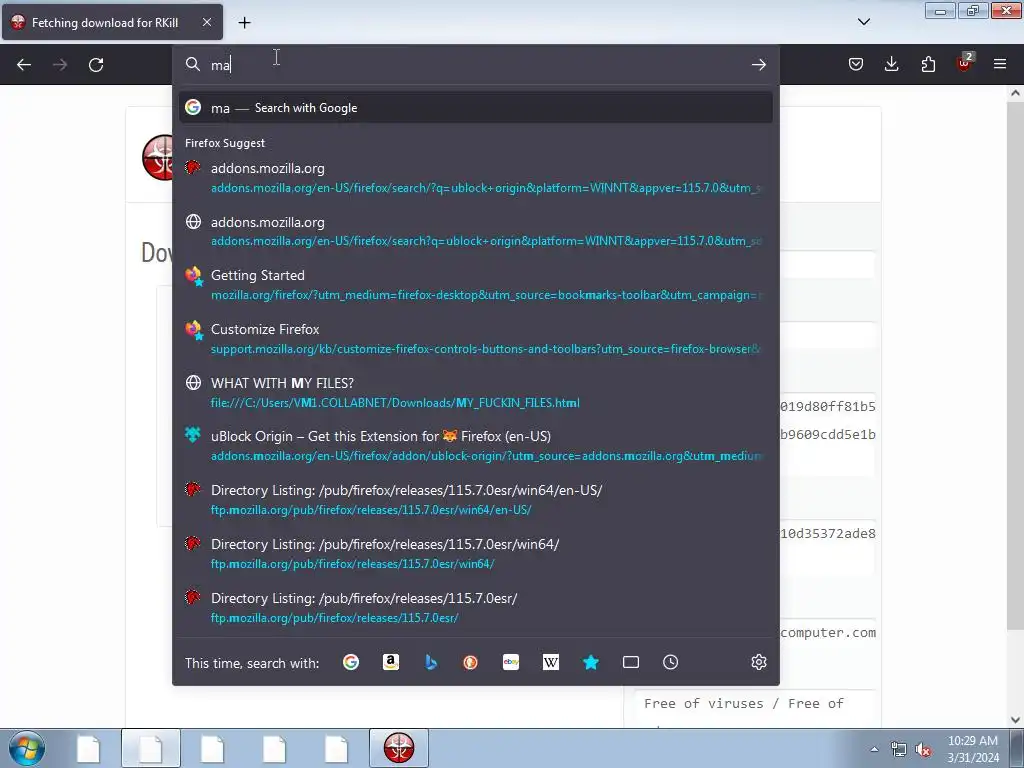The height and width of the screenshot is (768, 1024).
Task: Click the scrollbar down arrow
Action: point(1015,720)
